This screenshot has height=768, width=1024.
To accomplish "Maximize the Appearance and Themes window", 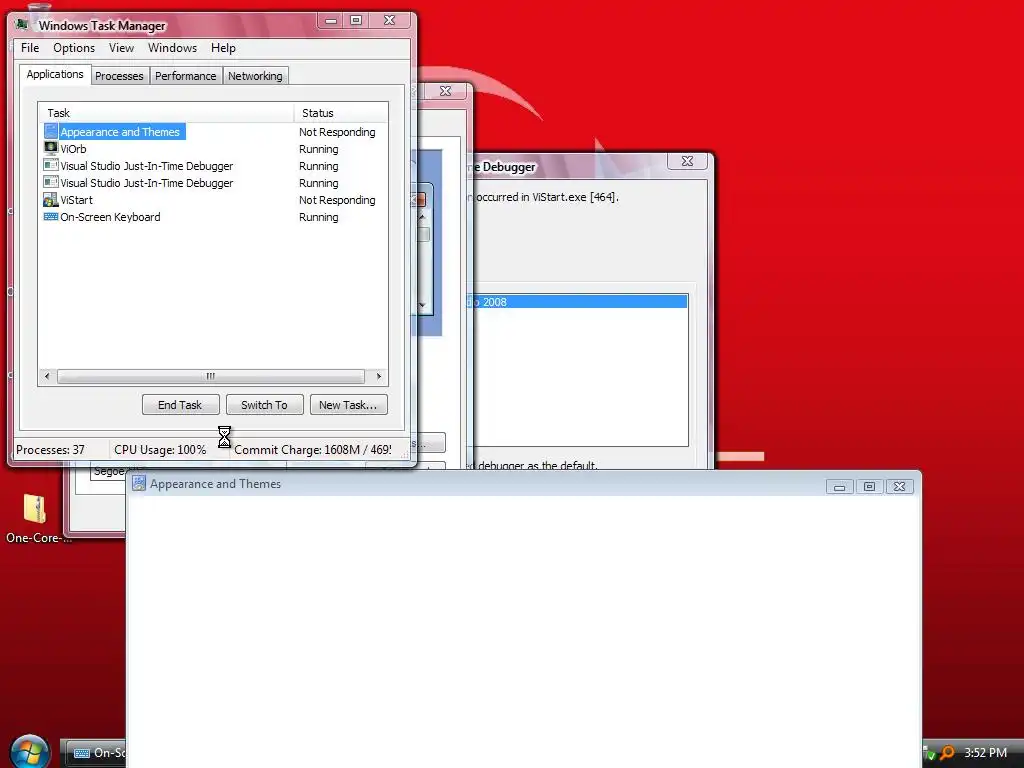I will [869, 487].
